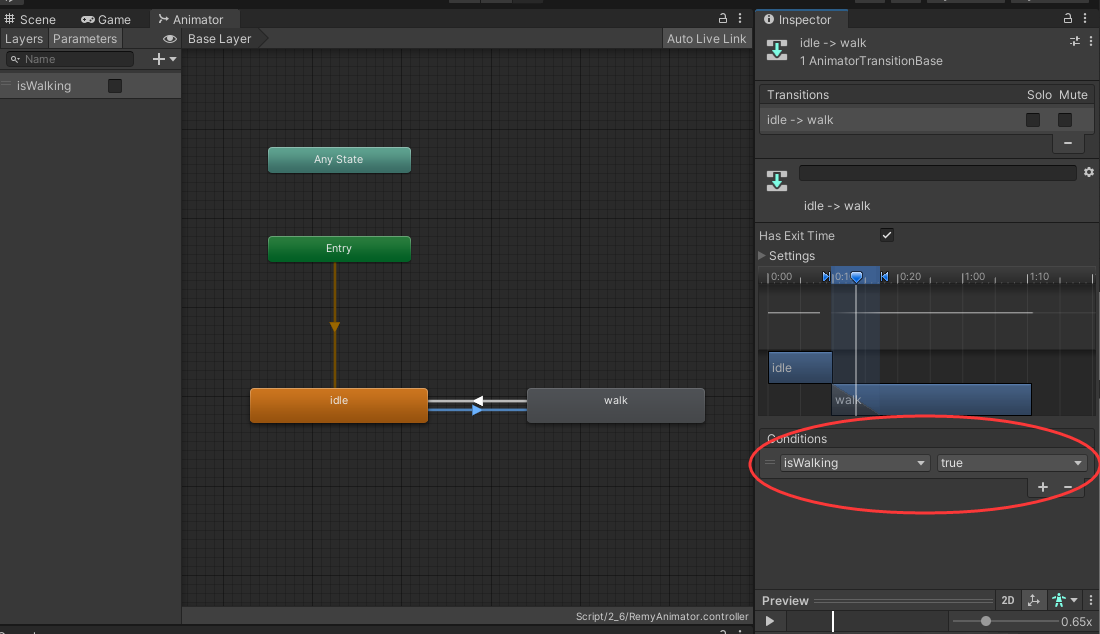
Task: Click the timeline playhead marker
Action: (856, 277)
